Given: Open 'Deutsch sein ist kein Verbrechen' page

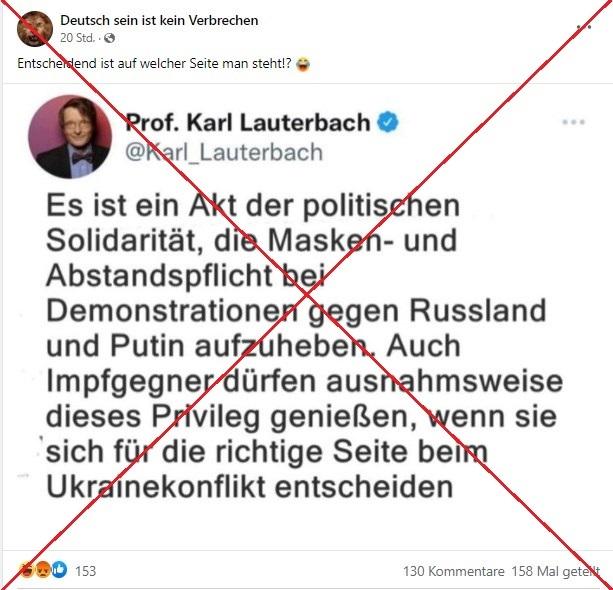Looking at the screenshot, I should pyautogui.click(x=159, y=20).
